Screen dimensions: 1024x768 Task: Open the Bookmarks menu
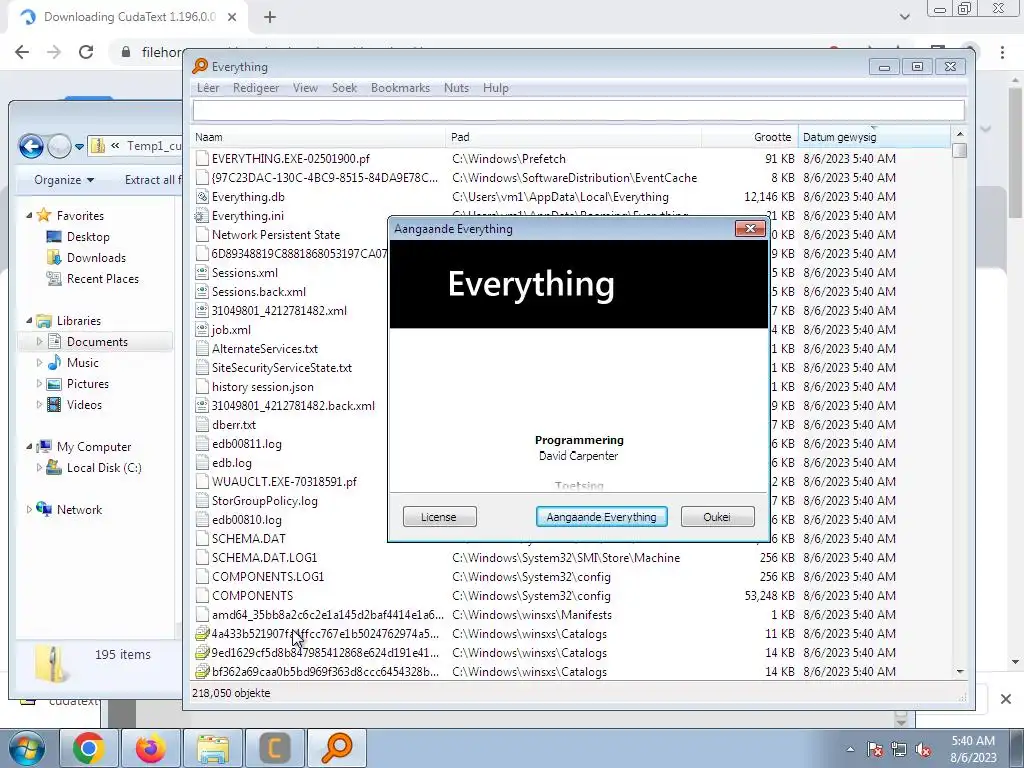click(400, 88)
